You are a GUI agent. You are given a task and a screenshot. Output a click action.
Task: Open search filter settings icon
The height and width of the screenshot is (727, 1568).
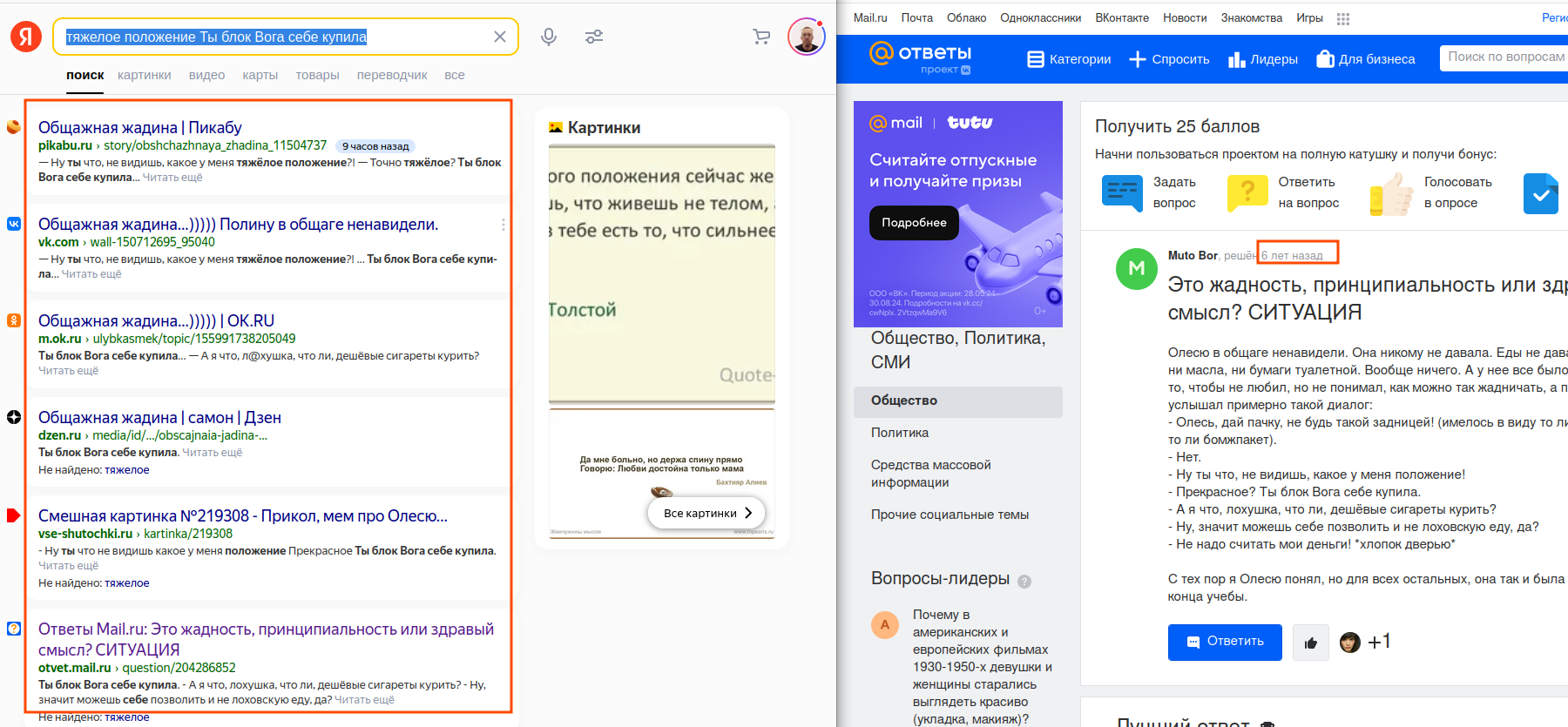point(594,37)
